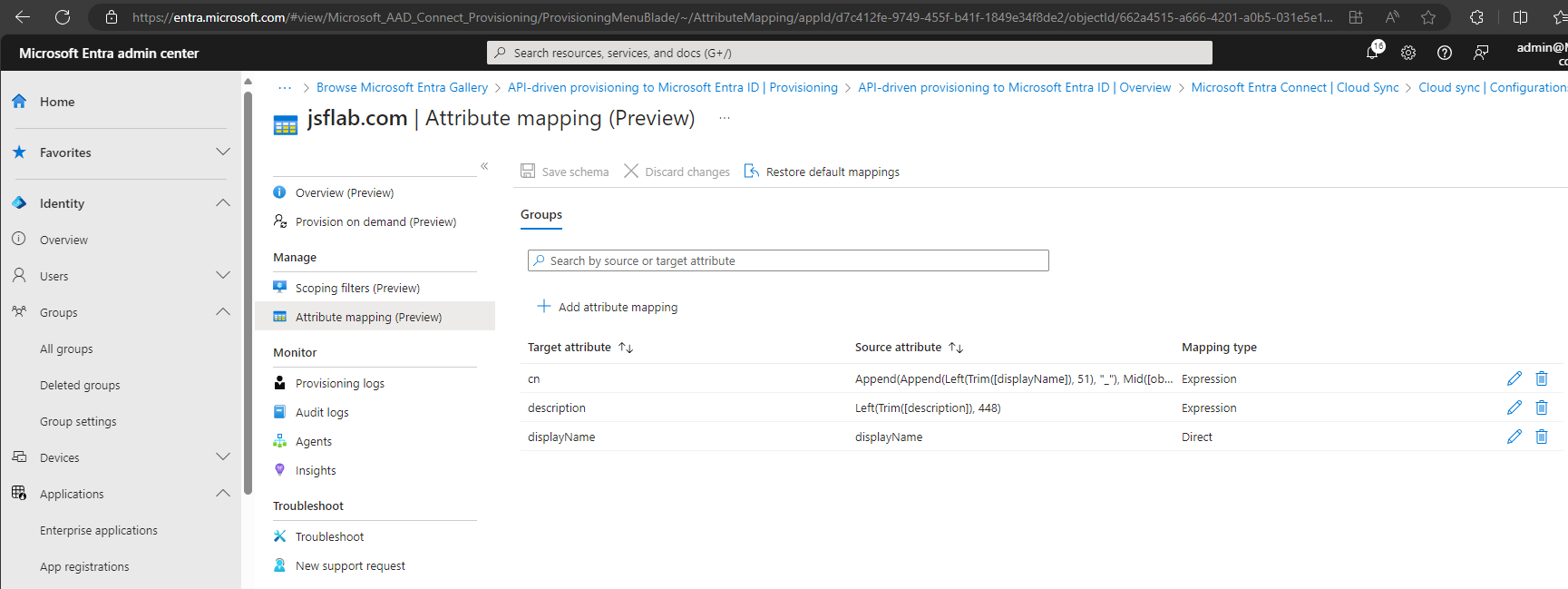Click the jsflab.com table icon beside the title
The image size is (1568, 589).
point(286,125)
